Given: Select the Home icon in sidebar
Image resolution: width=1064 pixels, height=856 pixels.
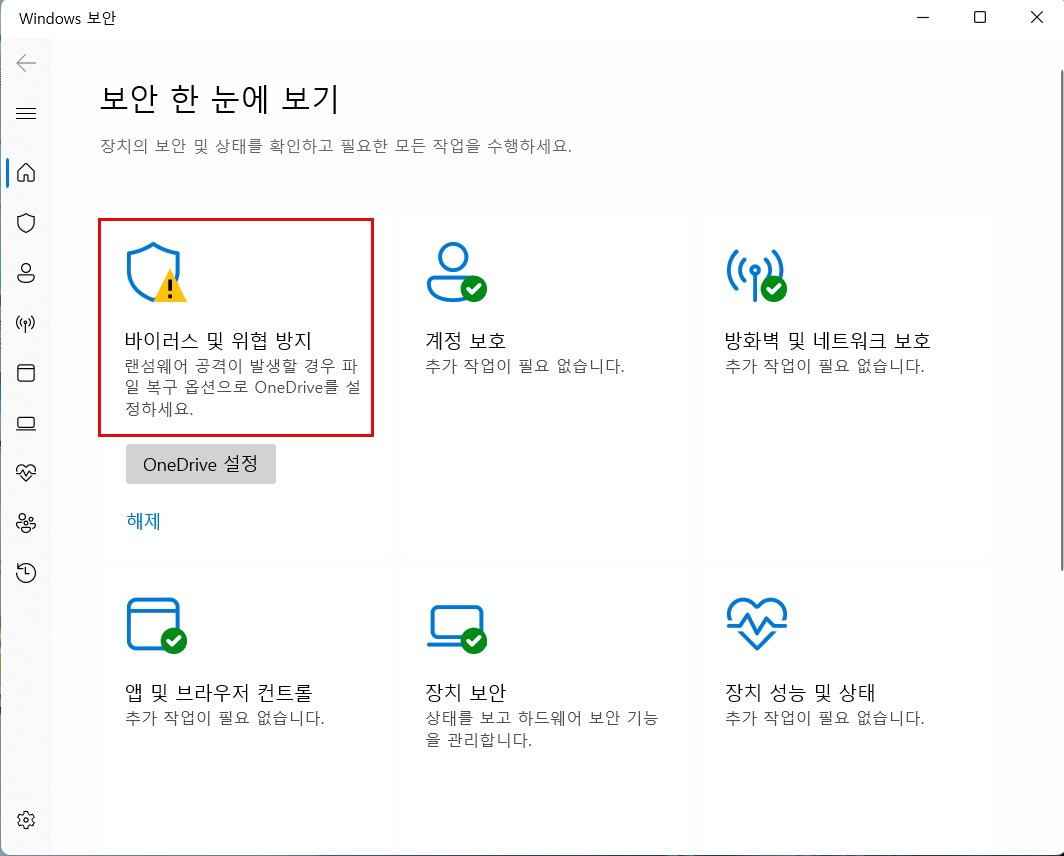Looking at the screenshot, I should coord(26,172).
